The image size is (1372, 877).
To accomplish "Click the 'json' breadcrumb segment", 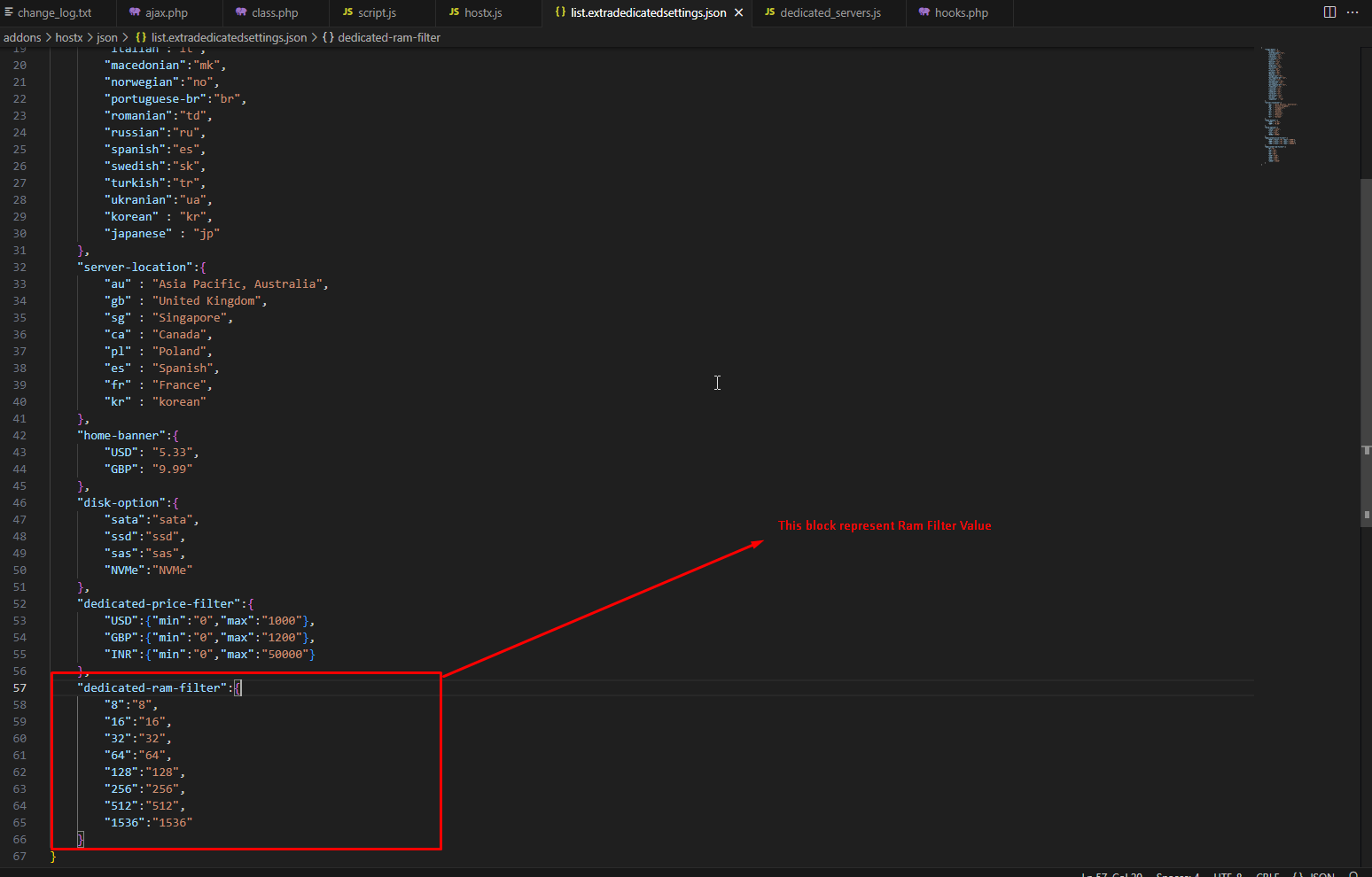I will (106, 37).
